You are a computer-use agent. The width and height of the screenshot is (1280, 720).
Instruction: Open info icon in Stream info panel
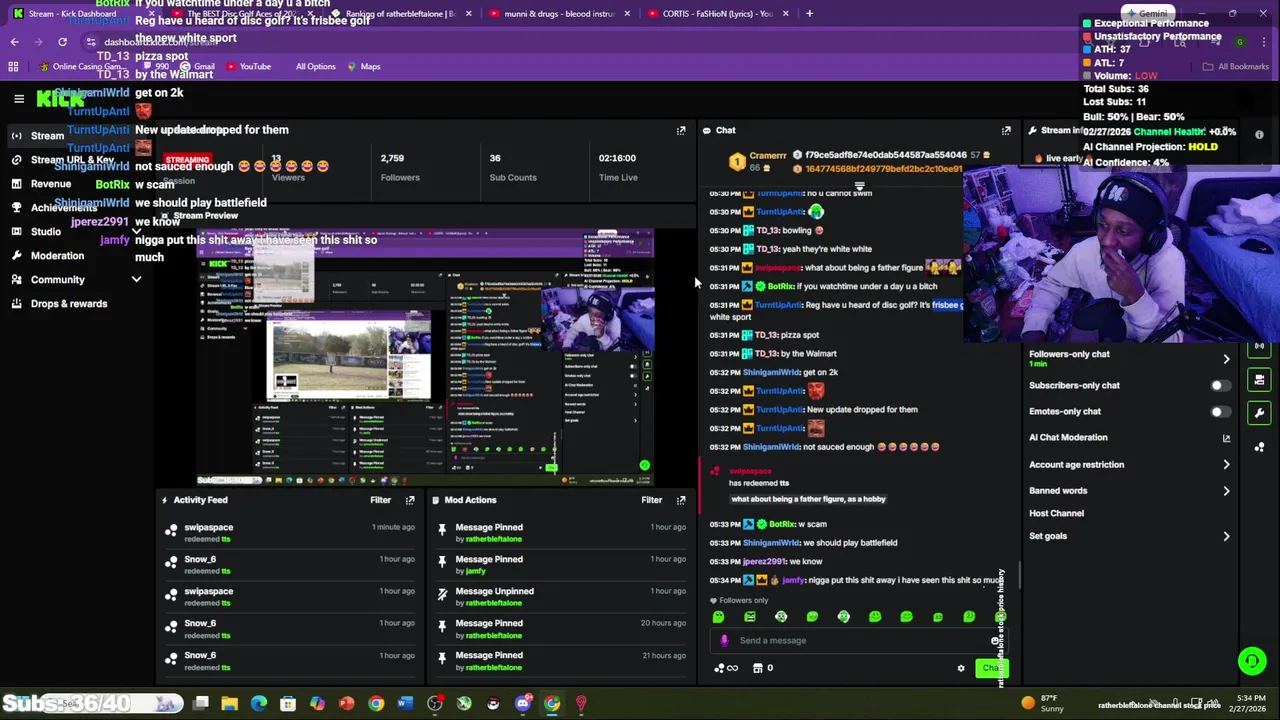pyautogui.click(x=1259, y=135)
